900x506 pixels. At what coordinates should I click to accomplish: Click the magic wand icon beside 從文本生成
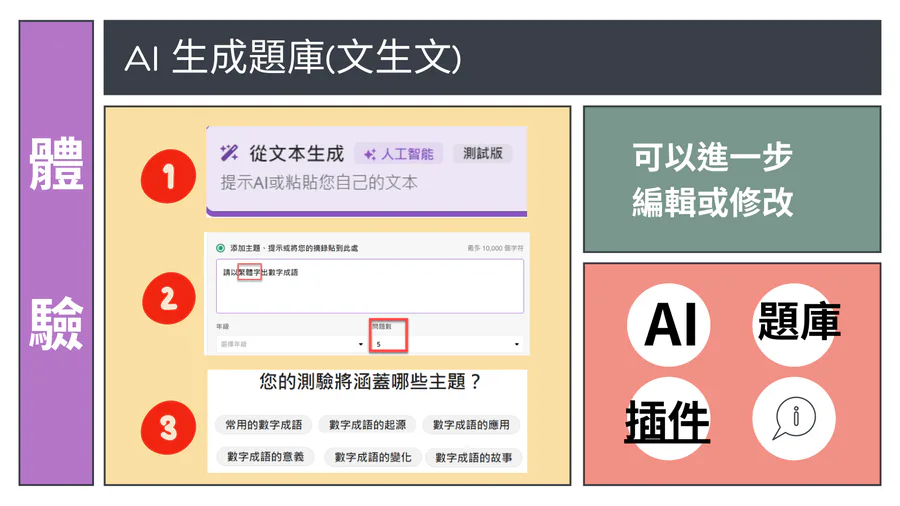(x=229, y=153)
